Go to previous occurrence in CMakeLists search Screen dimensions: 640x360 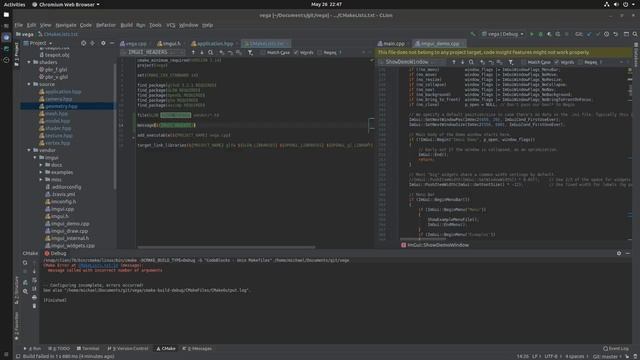coord(193,53)
